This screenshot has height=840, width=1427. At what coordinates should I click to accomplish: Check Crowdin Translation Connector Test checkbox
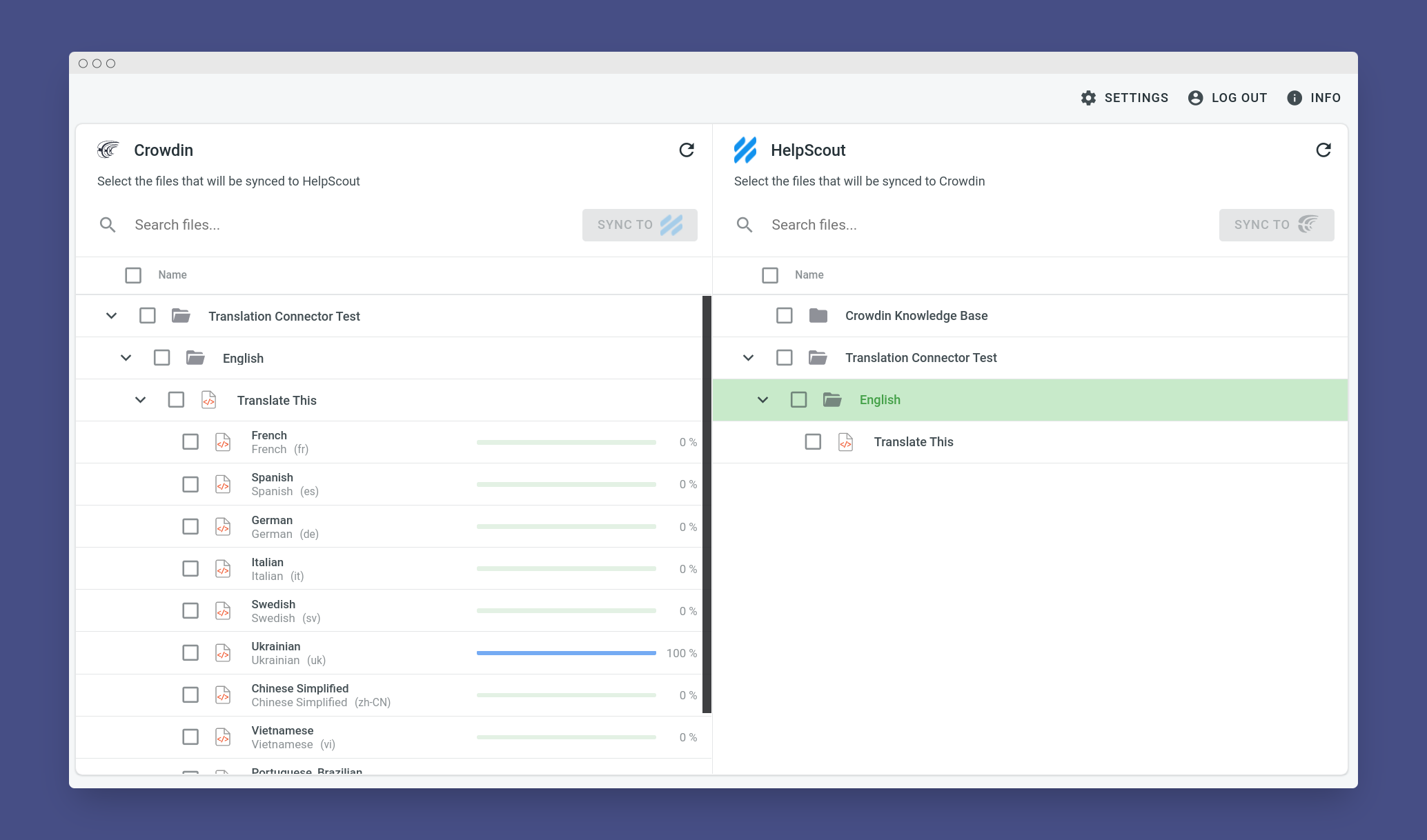pyautogui.click(x=148, y=316)
